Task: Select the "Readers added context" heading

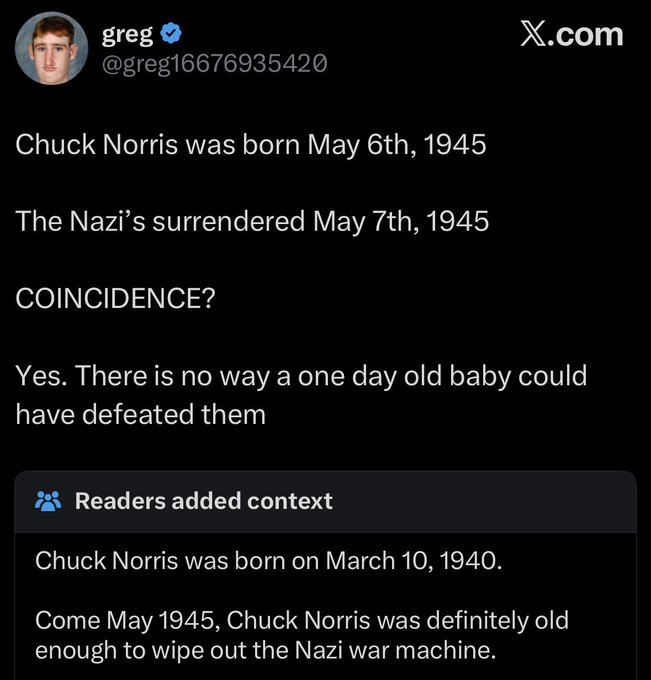Action: coord(203,501)
